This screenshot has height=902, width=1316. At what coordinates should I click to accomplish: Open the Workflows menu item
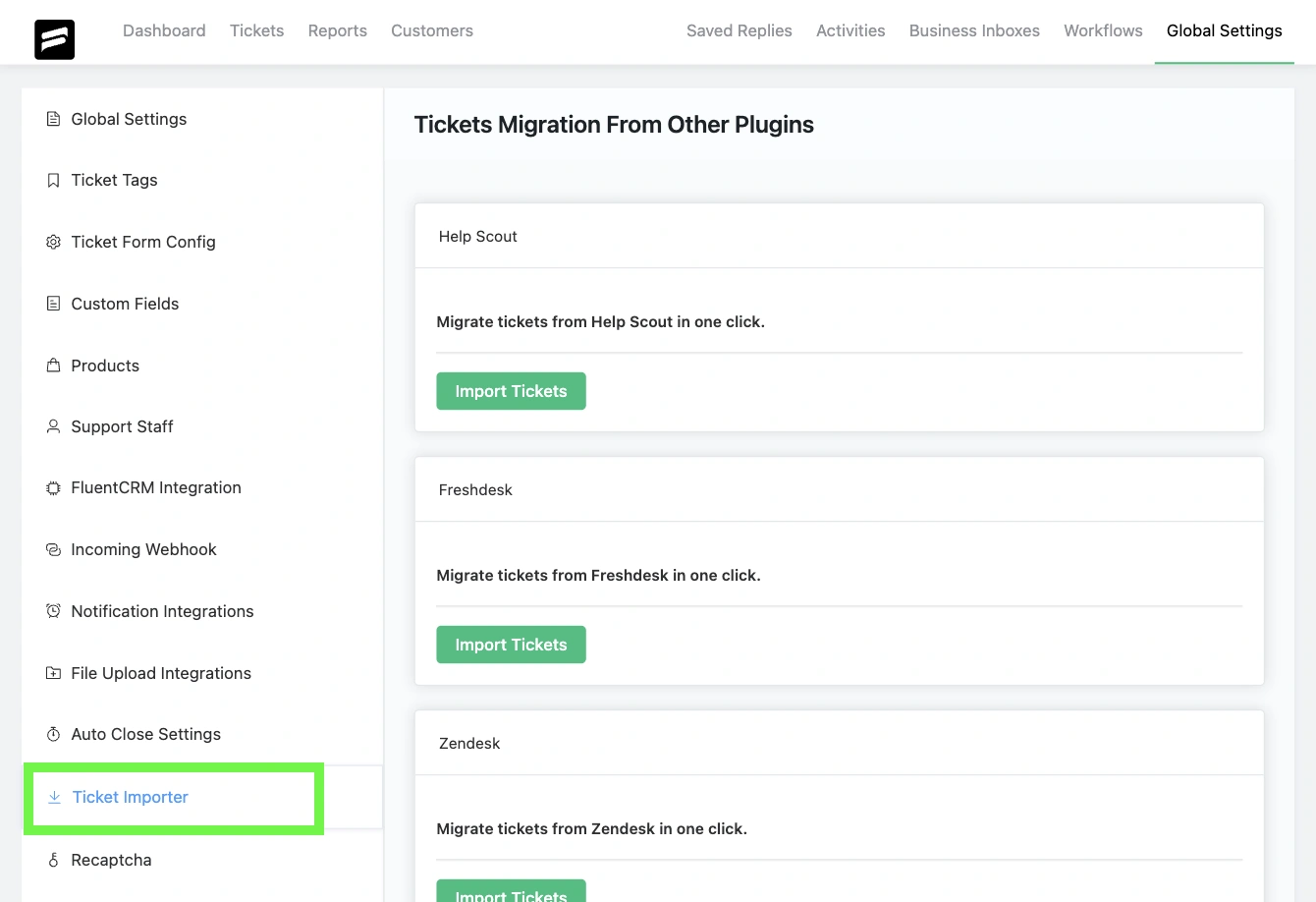(x=1103, y=30)
